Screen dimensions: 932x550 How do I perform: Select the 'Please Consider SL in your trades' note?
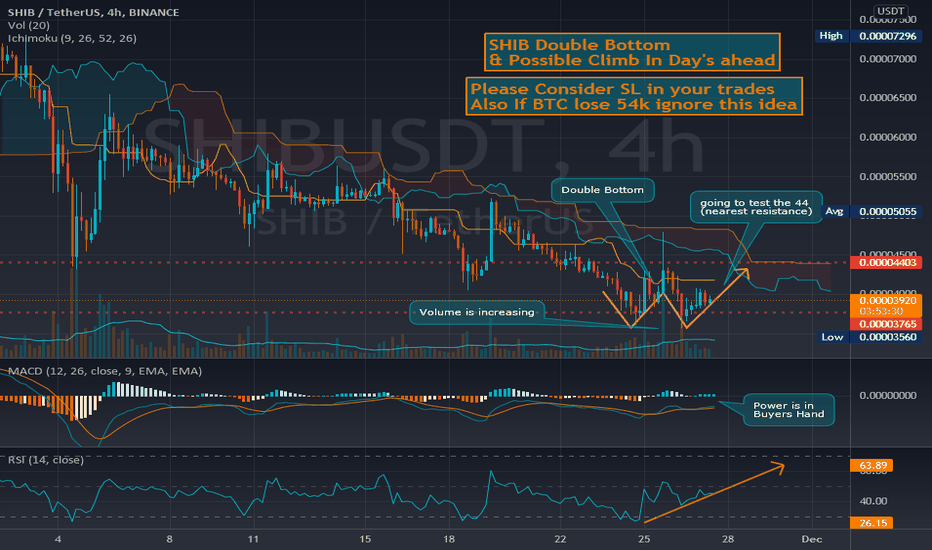click(634, 96)
